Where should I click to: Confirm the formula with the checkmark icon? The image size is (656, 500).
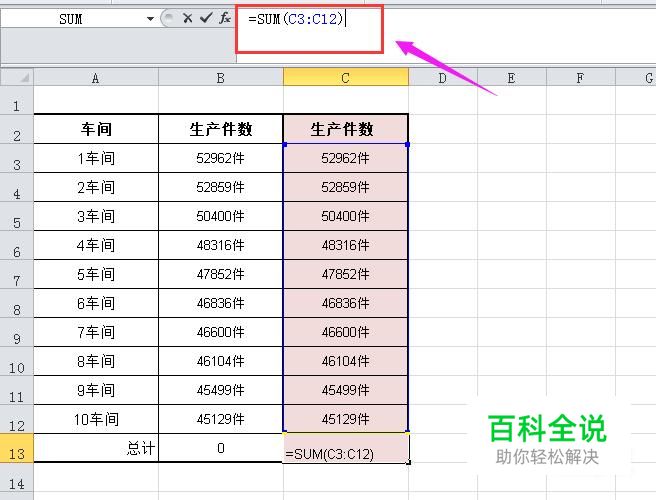(205, 18)
